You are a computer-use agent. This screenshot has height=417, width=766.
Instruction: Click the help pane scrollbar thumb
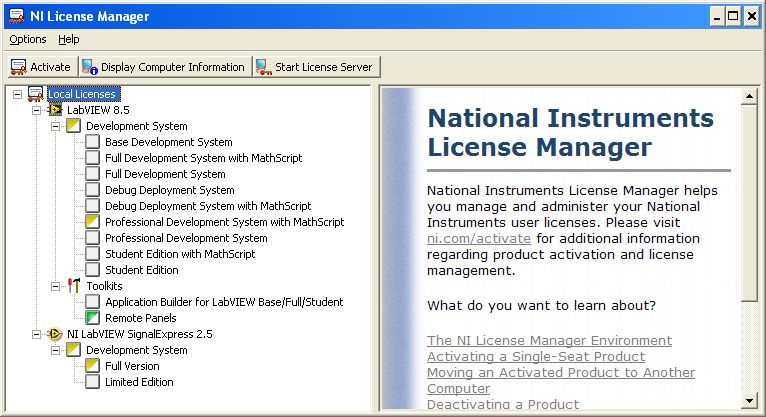pos(749,203)
